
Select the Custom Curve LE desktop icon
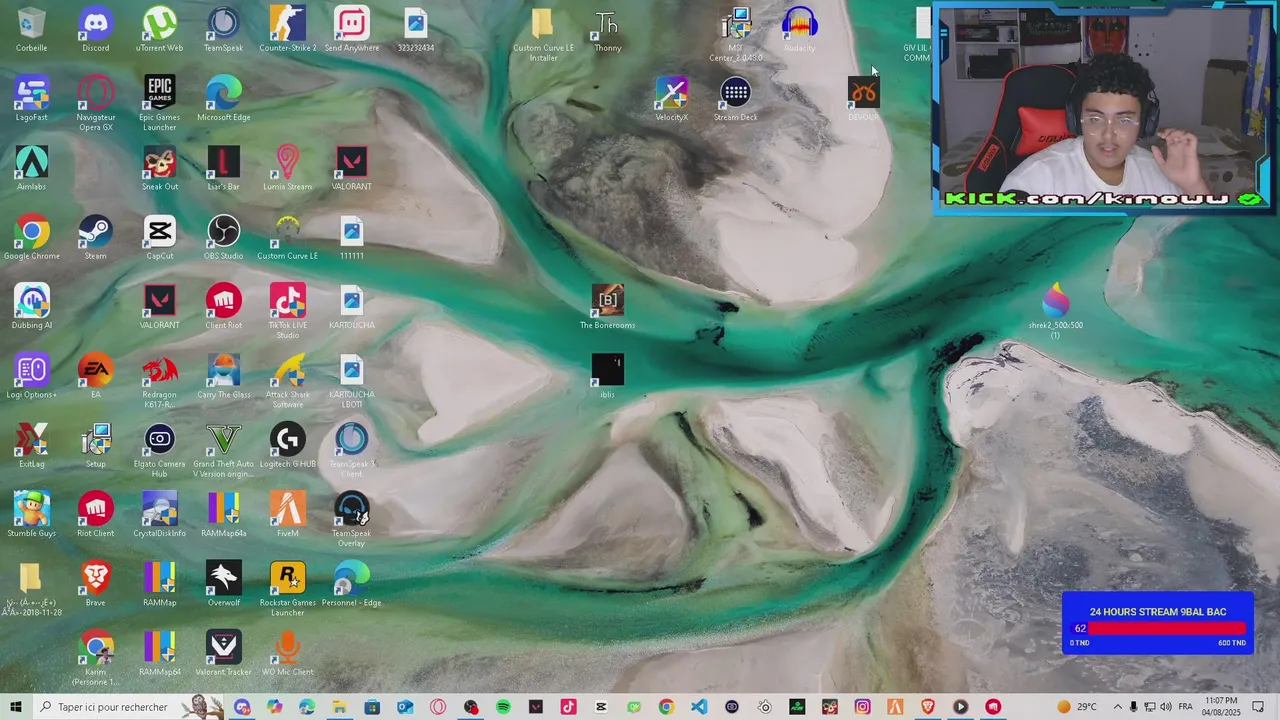pos(287,237)
